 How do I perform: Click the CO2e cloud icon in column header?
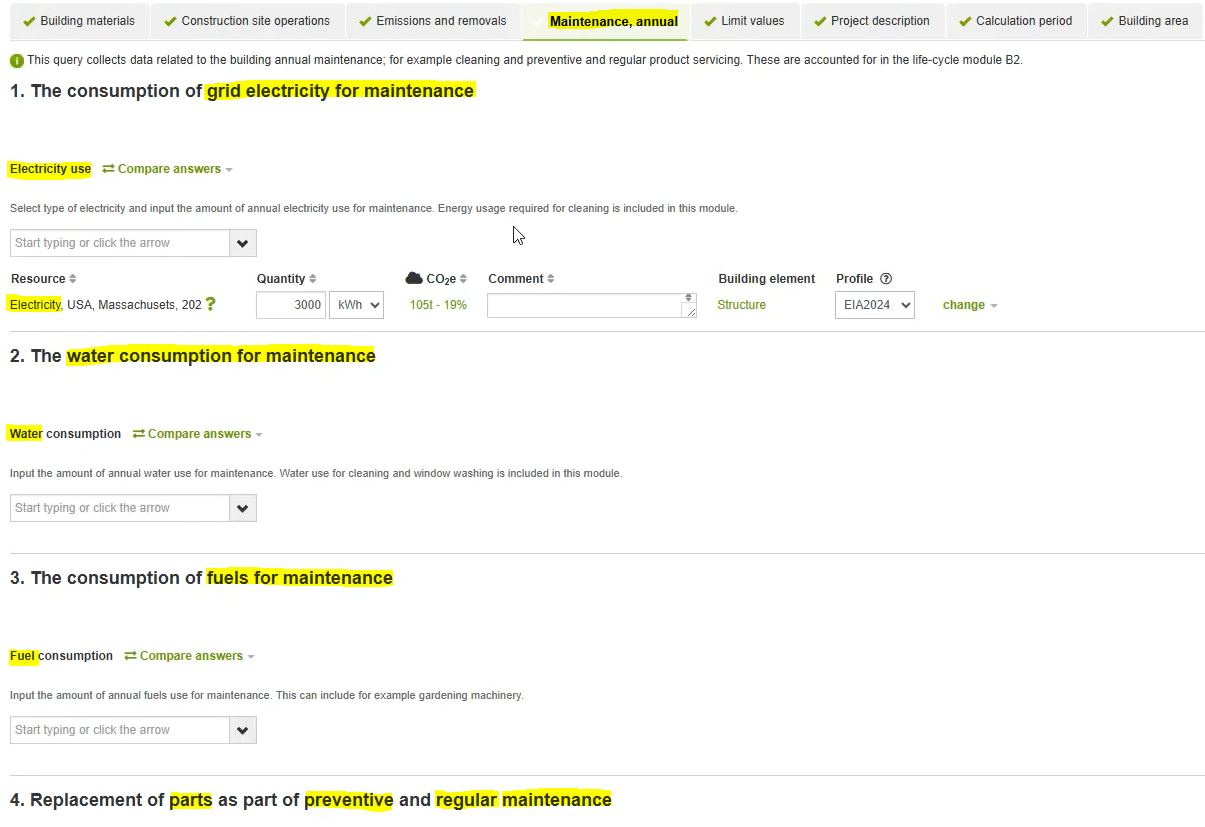[414, 278]
